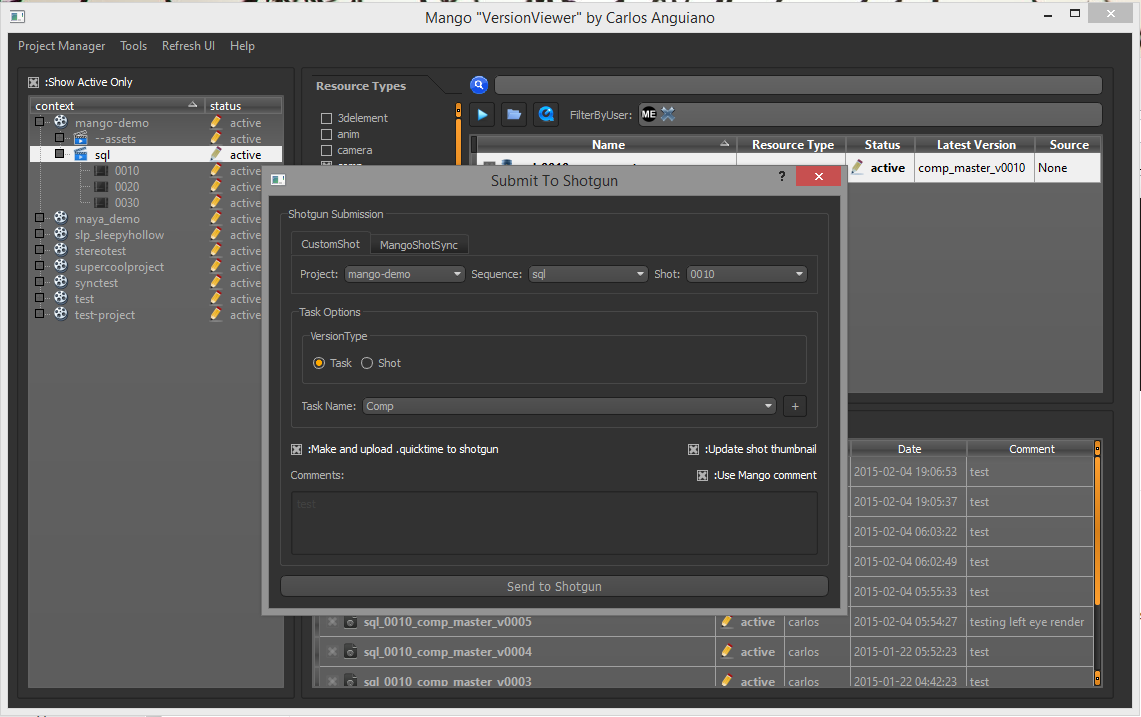
Task: Click the pencil status icon for mango-demo
Action: pyautogui.click(x=215, y=122)
